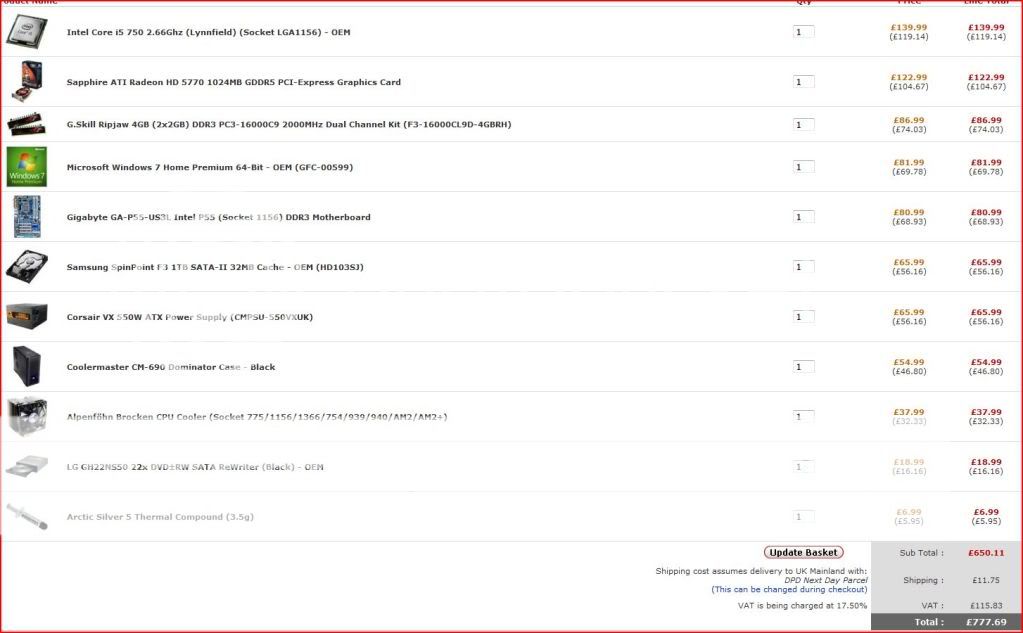Click the Coolermaster CM-690 case image
1023x633 pixels.
pyautogui.click(x=26, y=366)
